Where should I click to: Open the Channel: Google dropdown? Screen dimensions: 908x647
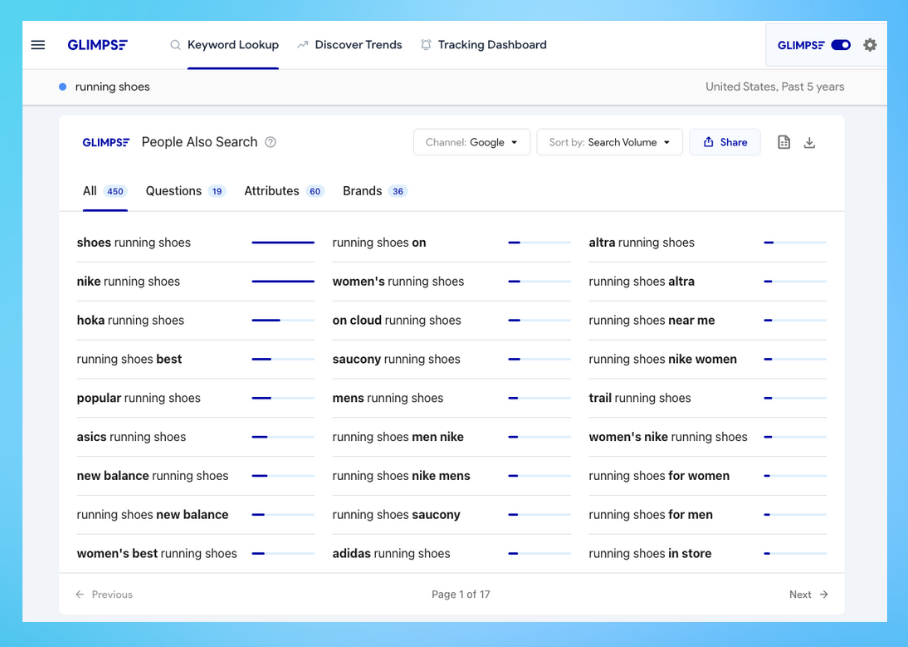pyautogui.click(x=472, y=142)
